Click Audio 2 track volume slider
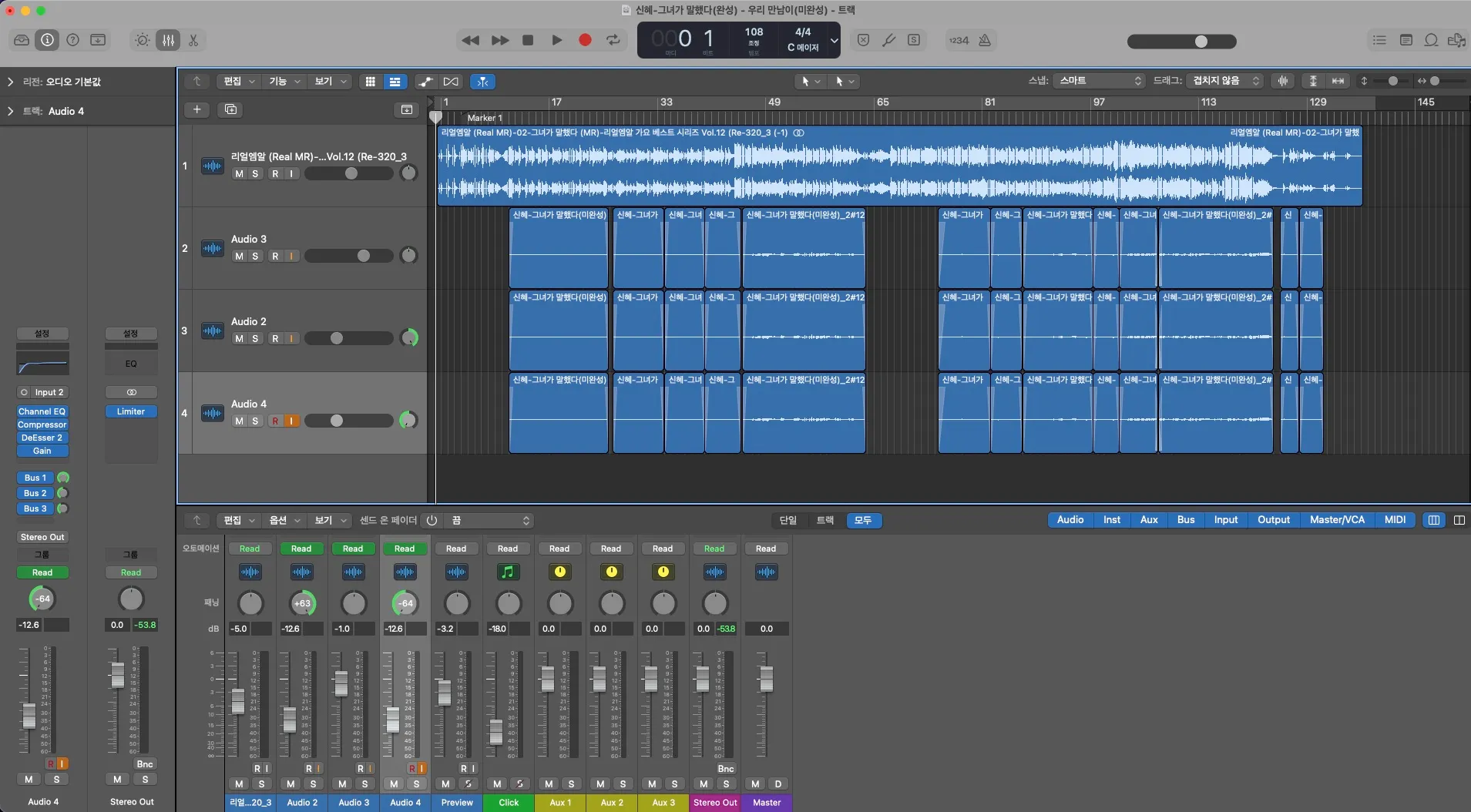Viewport: 1471px width, 812px height. pos(349,338)
